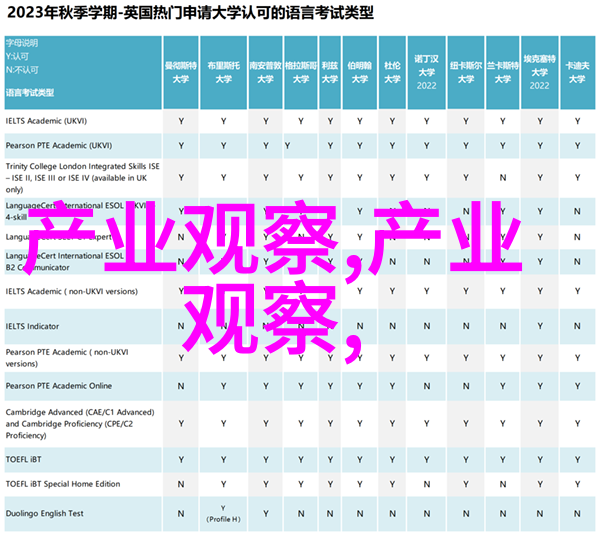Viewport: 600px width, 536px height.
Task: Click IELTS Indicator Y under 埃克塞特大学
Action: 540,326
